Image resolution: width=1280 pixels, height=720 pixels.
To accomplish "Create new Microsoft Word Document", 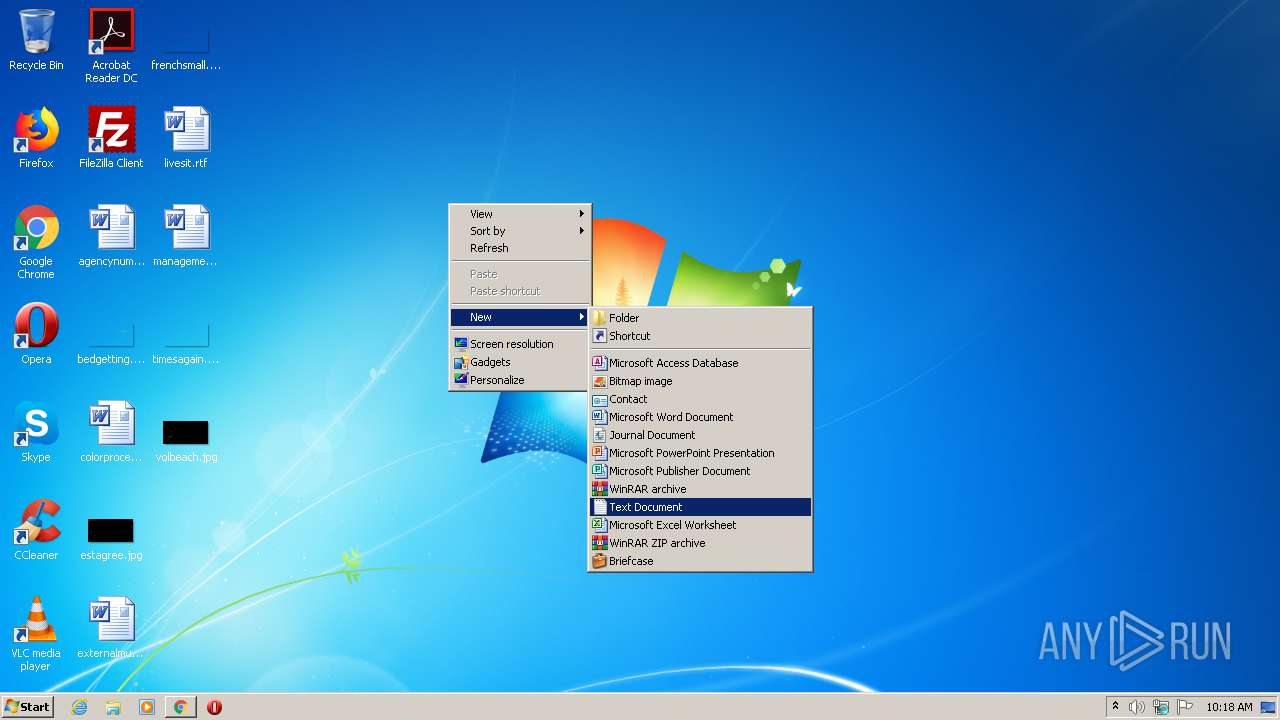I will tap(700, 417).
